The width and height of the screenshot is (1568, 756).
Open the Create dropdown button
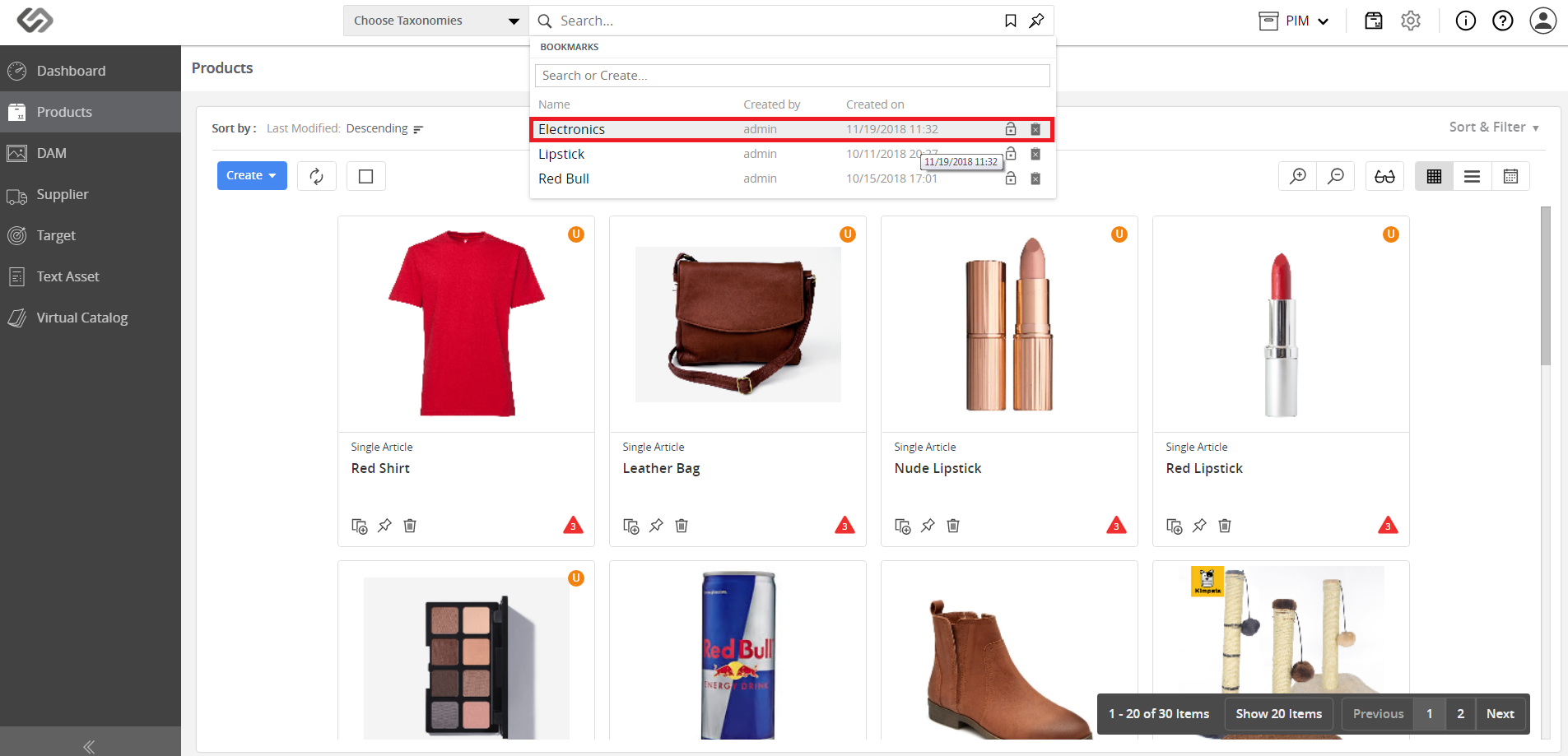[252, 176]
